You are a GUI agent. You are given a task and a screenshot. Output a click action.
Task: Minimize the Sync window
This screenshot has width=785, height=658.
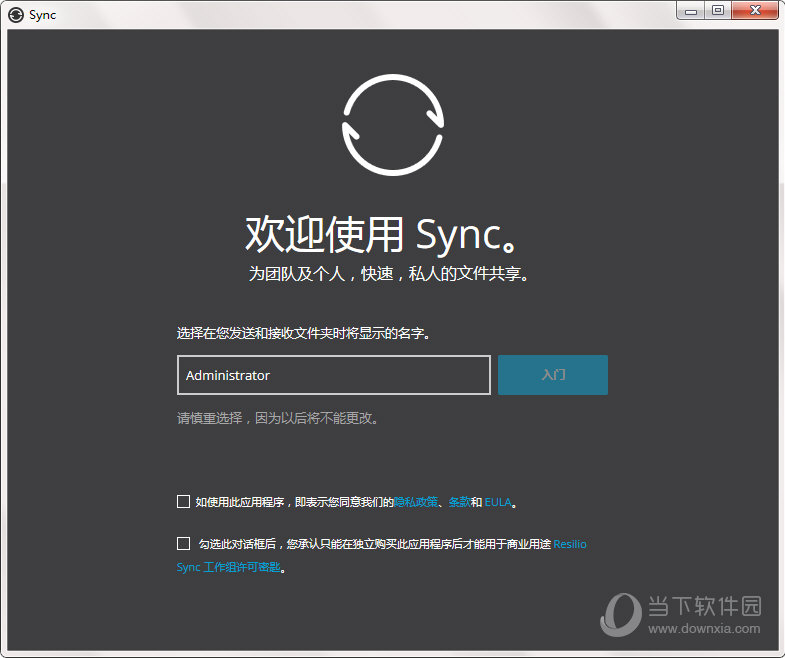[x=691, y=11]
